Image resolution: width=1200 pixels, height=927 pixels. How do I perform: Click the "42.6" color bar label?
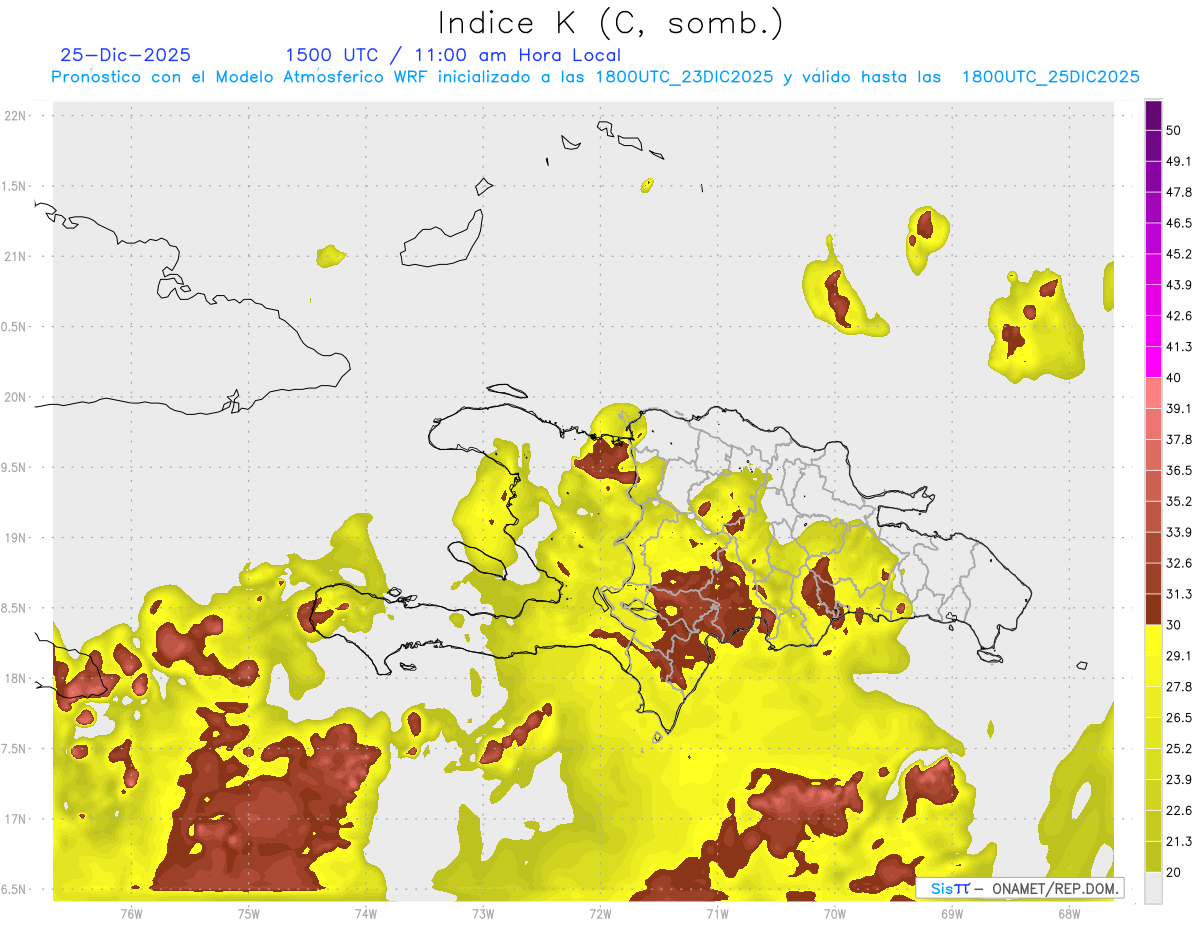point(1179,316)
